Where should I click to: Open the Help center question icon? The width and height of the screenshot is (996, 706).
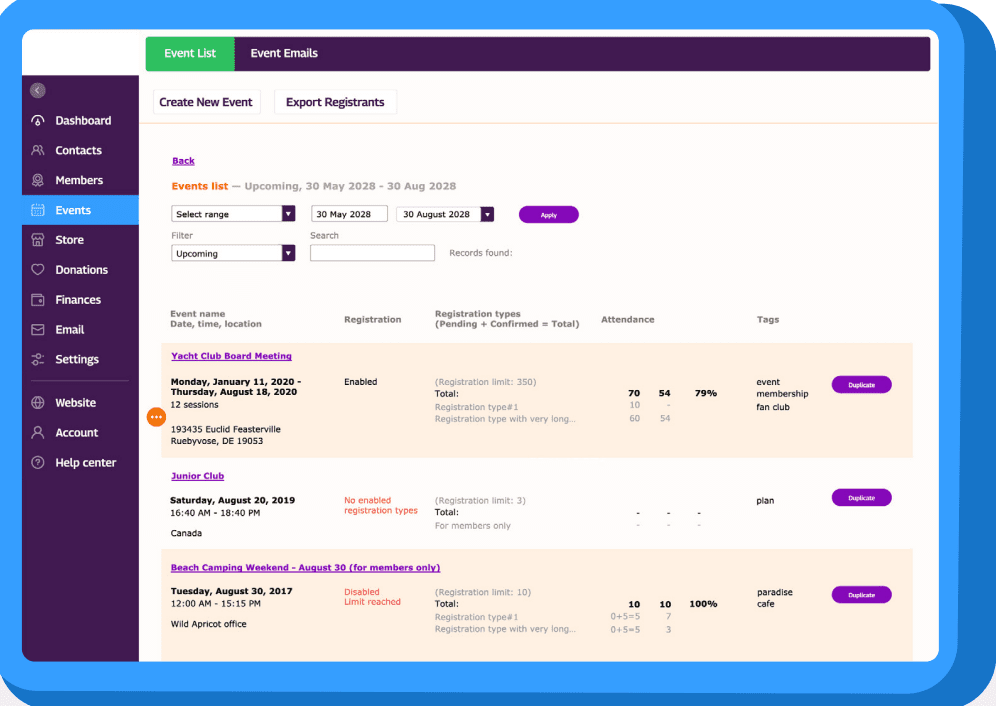coord(38,463)
